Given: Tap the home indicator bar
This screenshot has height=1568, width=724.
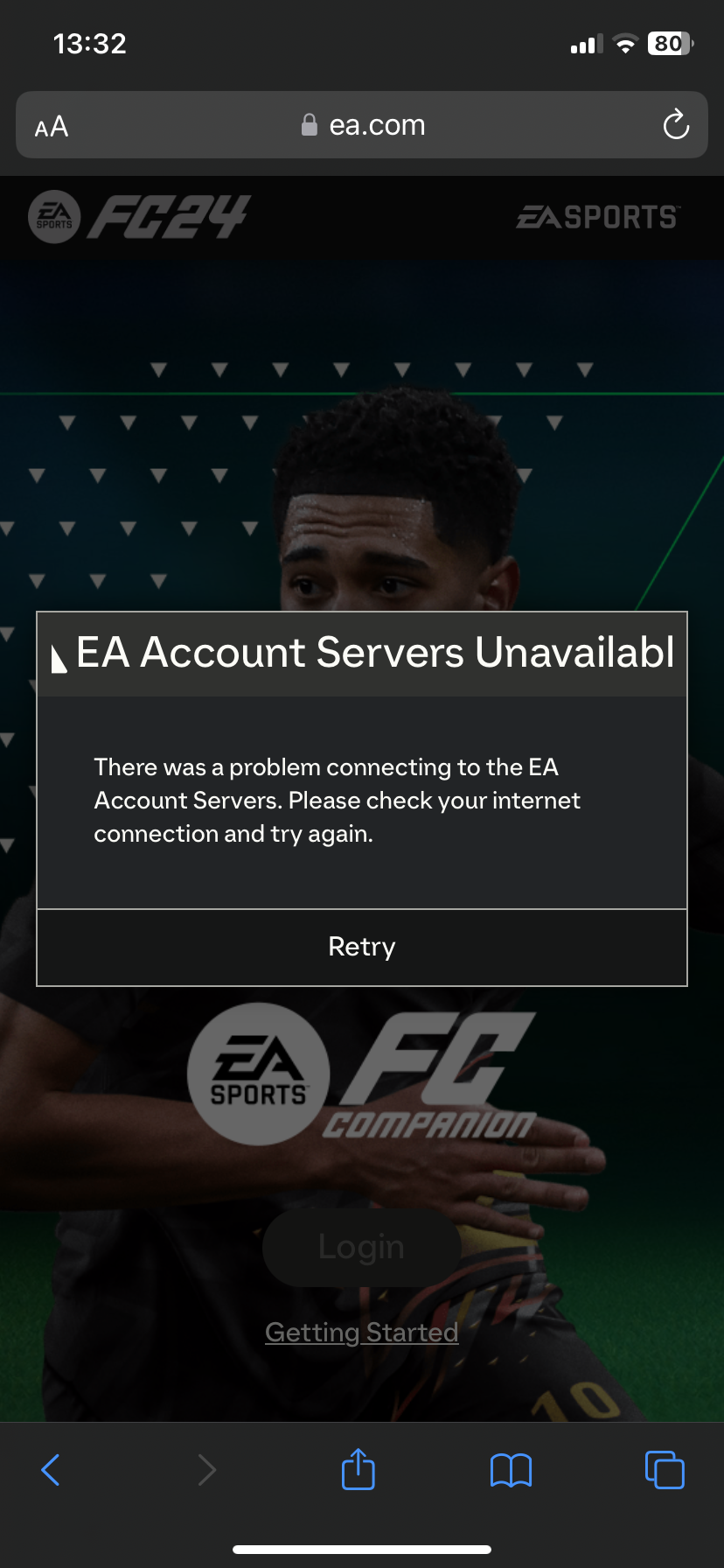Looking at the screenshot, I should point(362,1550).
